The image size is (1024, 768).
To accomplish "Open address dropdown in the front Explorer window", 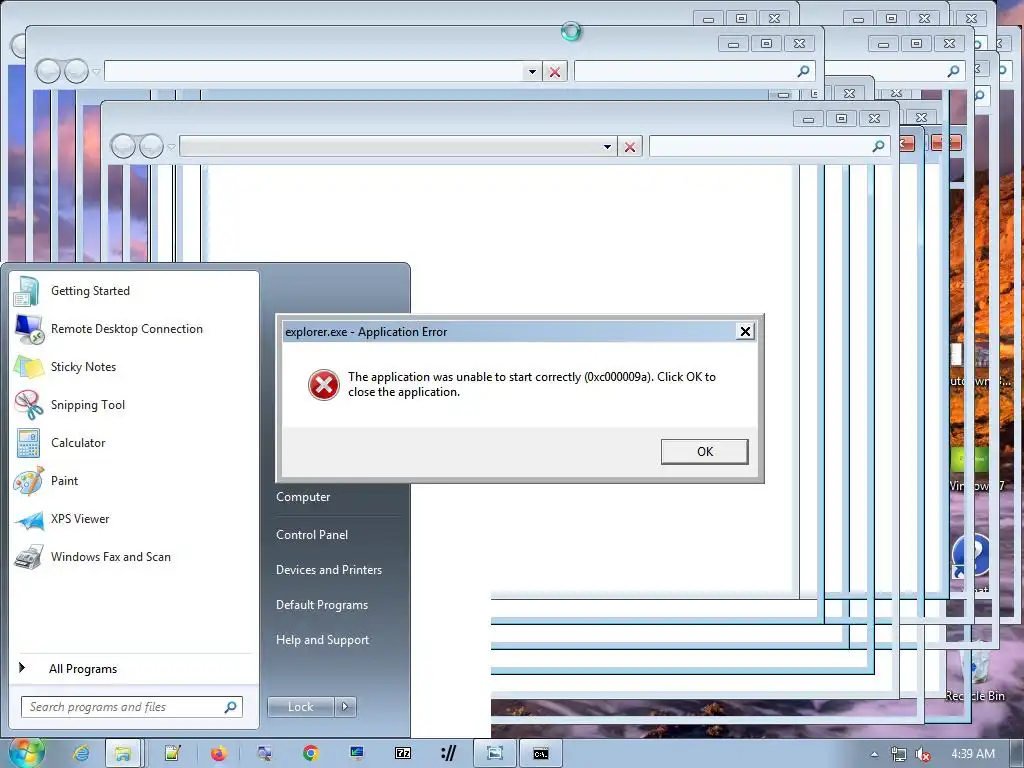I will pos(607,146).
